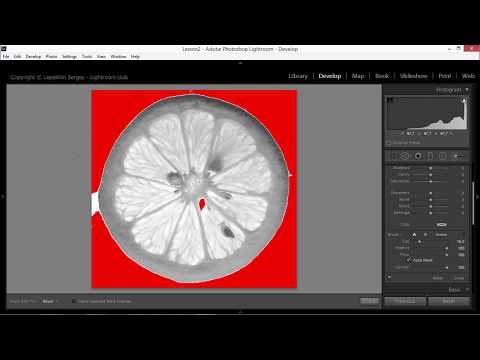Expand the Basic panel triangle
480x360 pixels.
(x=467, y=290)
